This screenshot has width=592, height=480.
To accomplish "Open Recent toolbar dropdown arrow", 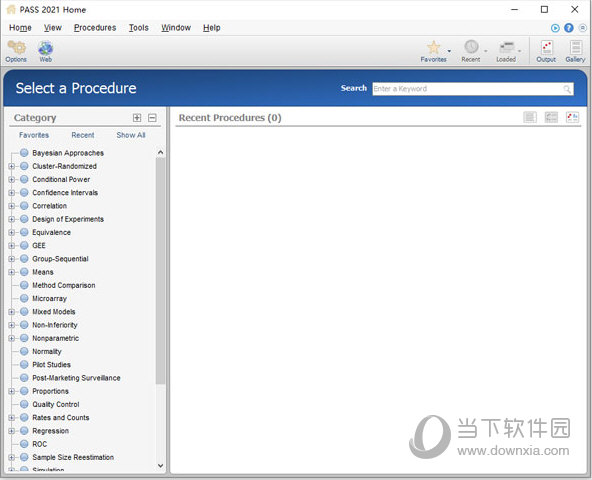I will 486,51.
